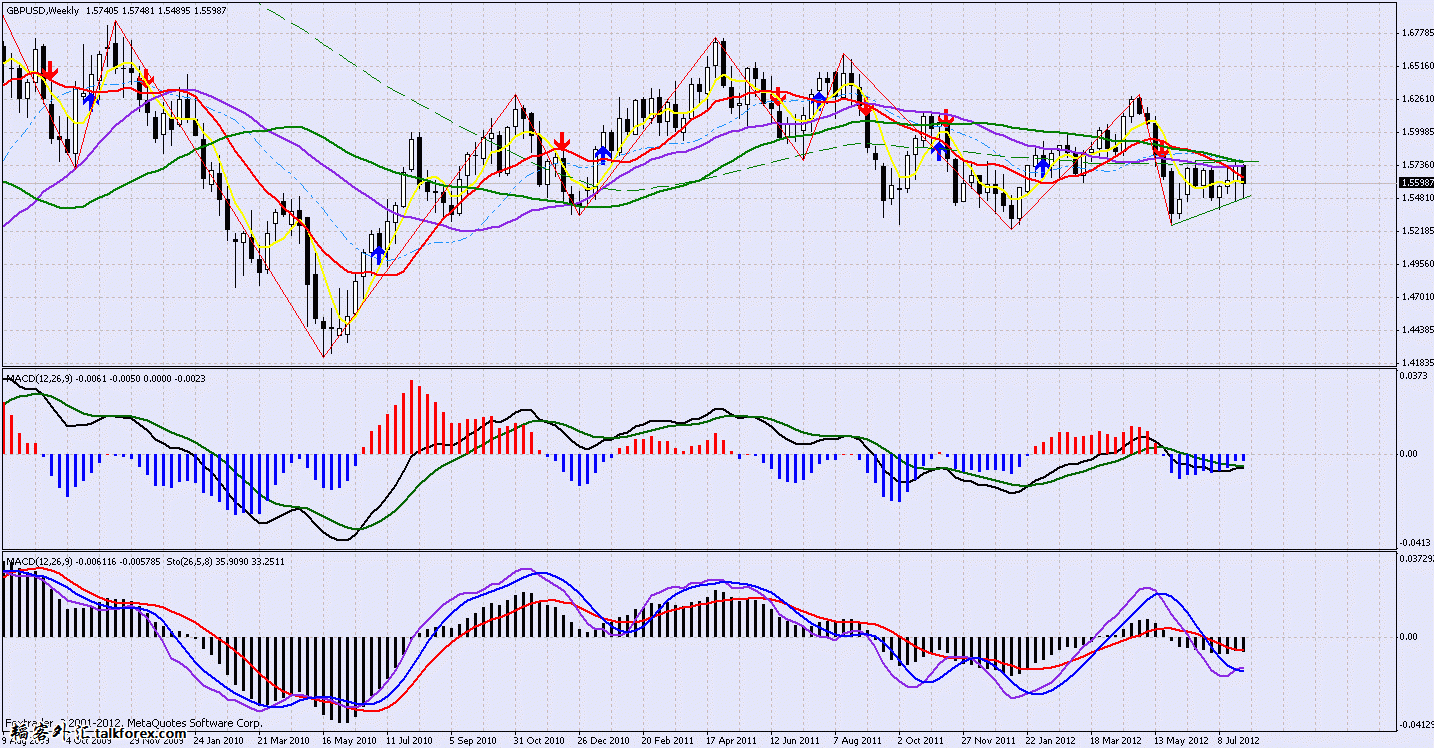The height and width of the screenshot is (748, 1434).
Task: Click the 24 Jan 2010 date label
Action: coord(220,740)
